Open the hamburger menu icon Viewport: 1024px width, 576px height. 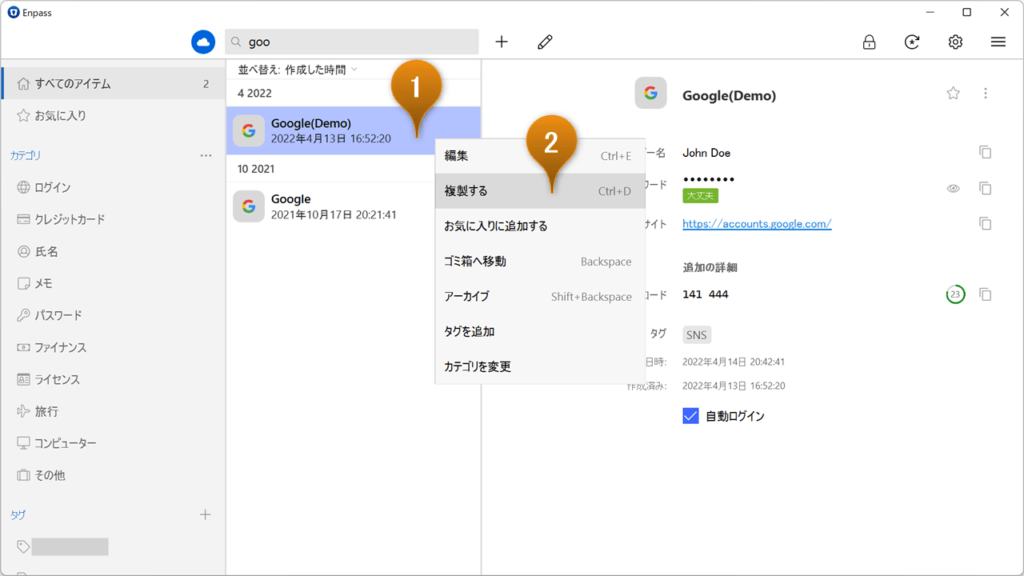click(x=998, y=42)
